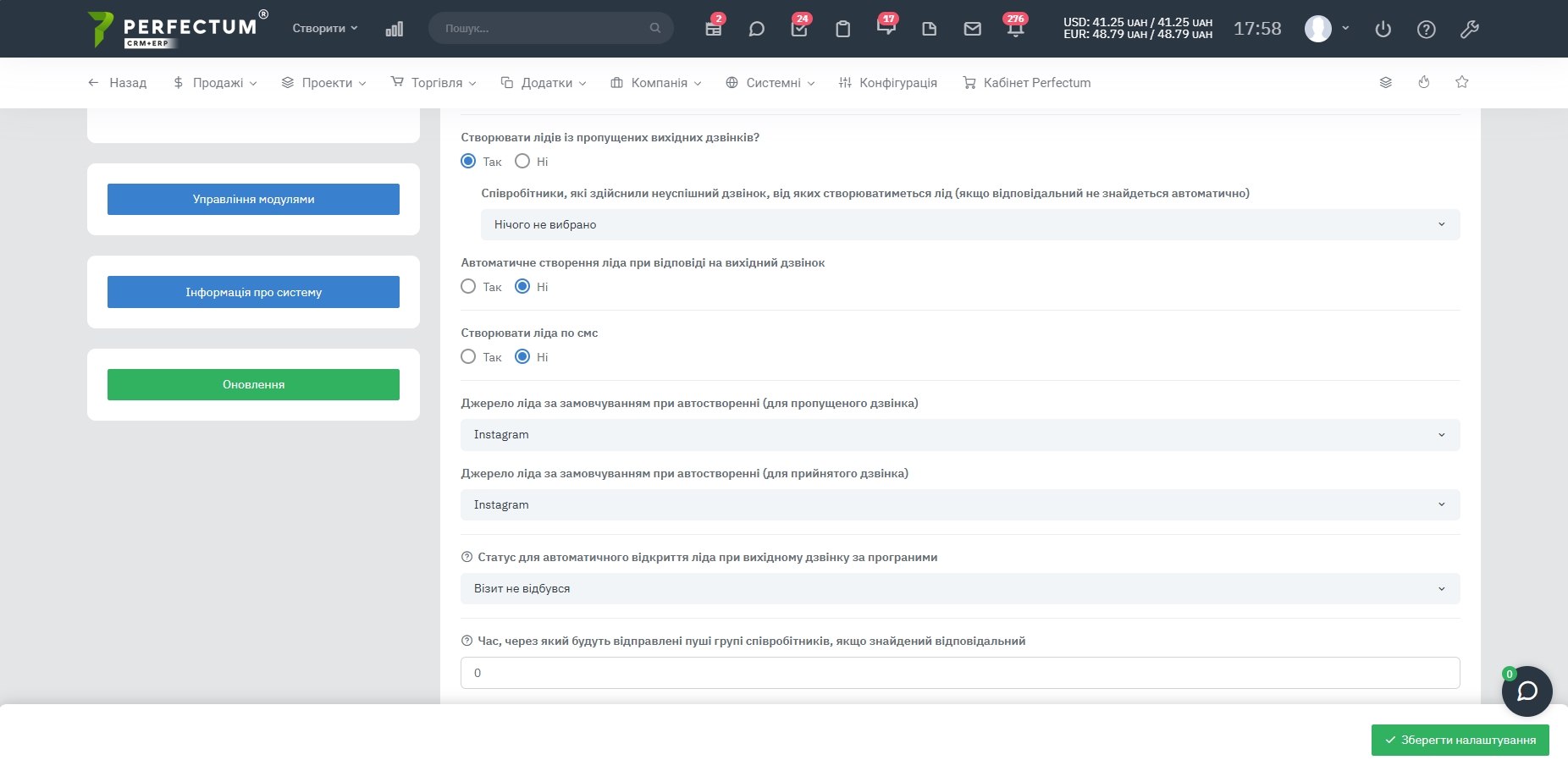Screen dimensions: 1568x771
Task: Open the floating support chat widget
Action: (x=1527, y=691)
